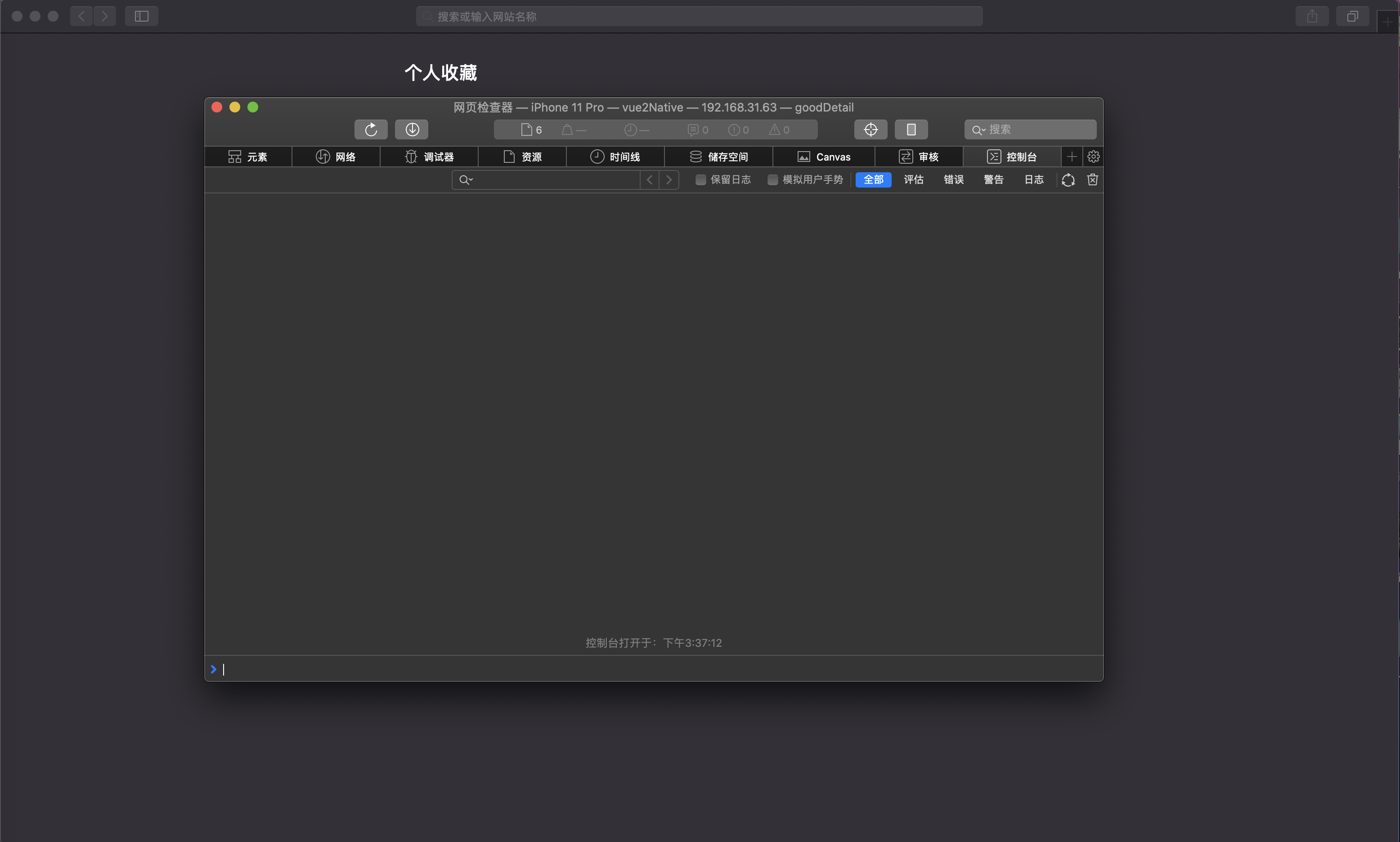Click the inspector 搜索 field
Viewport: 1400px width, 842px height.
pos(1030,130)
